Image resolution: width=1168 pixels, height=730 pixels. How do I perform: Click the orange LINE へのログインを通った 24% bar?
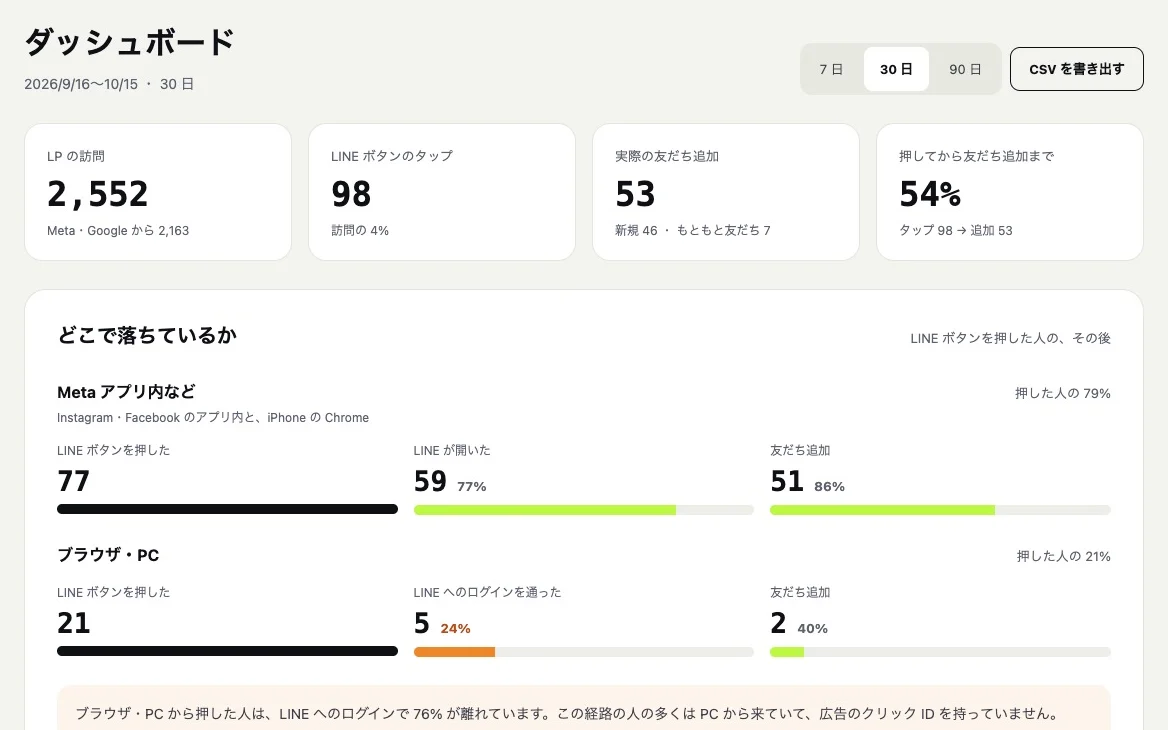coord(583,653)
